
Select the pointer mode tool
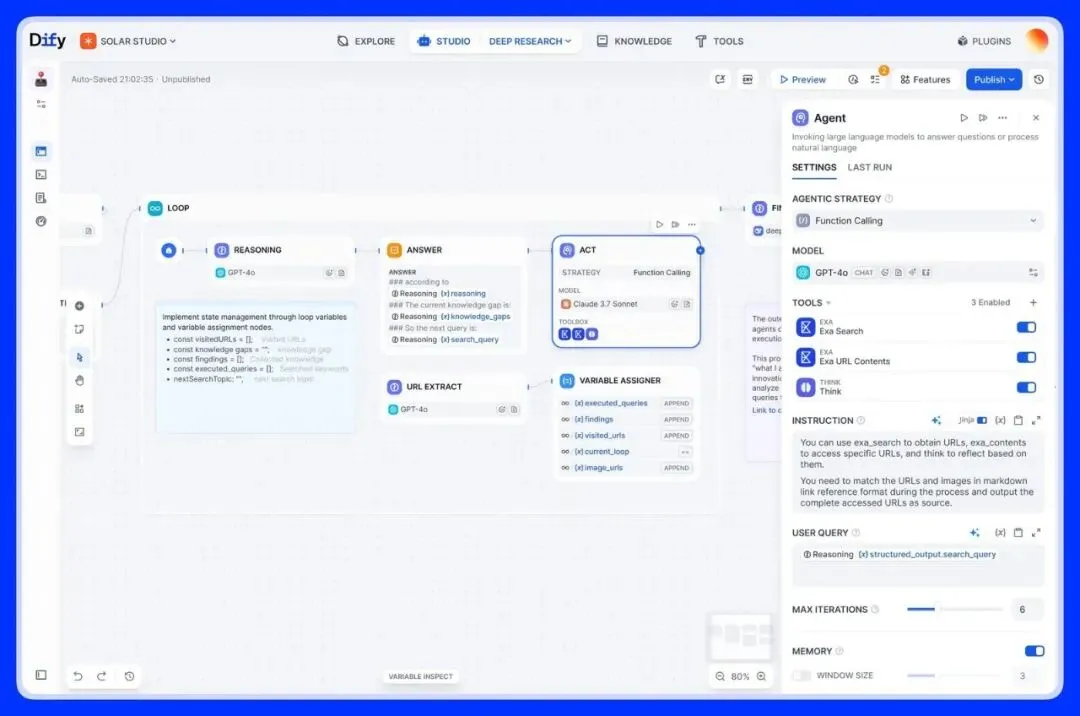79,357
